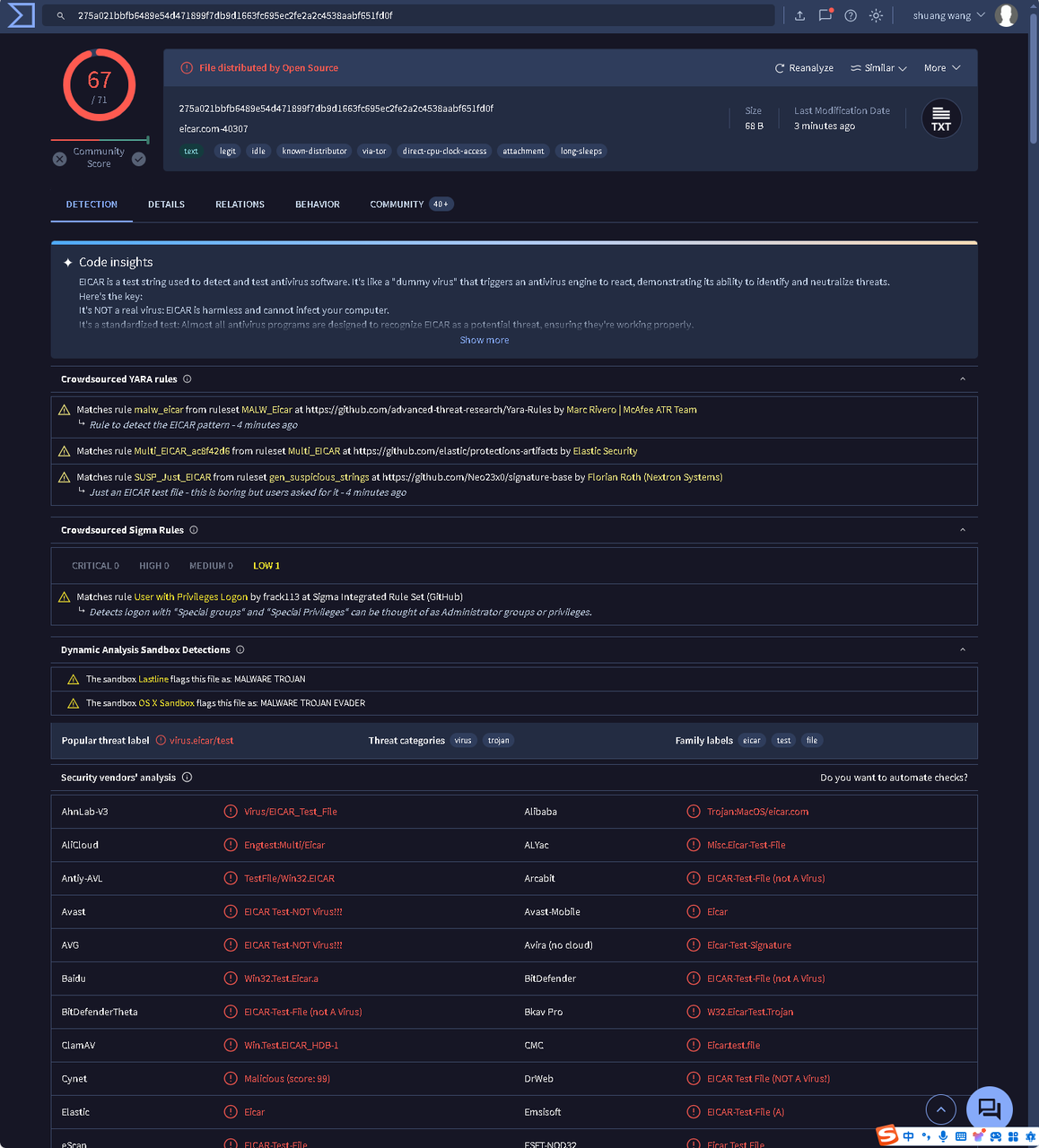Click alert icon for Bkav Pro result
Viewport: 1039px width, 1148px height.
[694, 1012]
